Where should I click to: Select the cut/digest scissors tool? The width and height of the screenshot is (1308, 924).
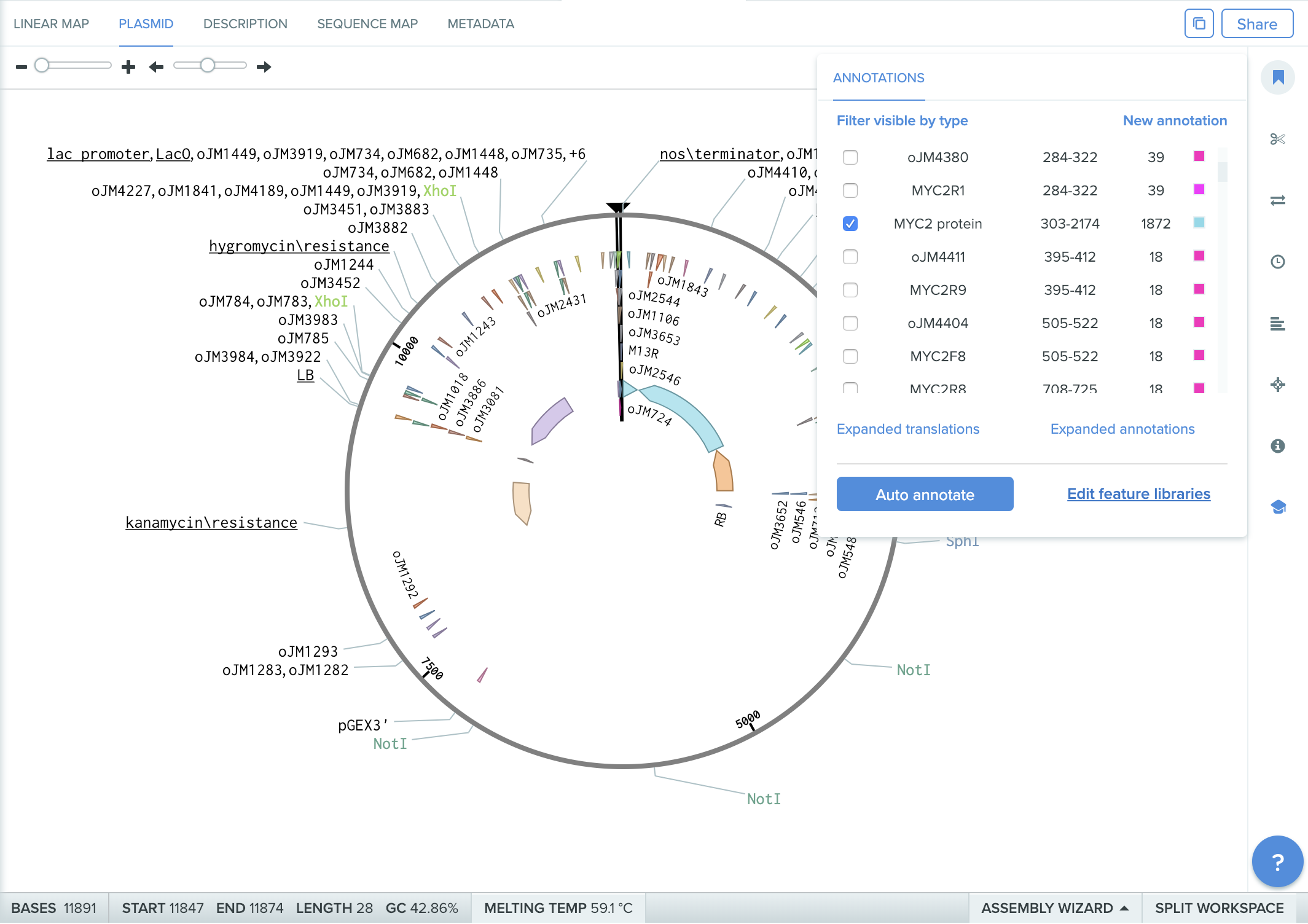point(1278,139)
